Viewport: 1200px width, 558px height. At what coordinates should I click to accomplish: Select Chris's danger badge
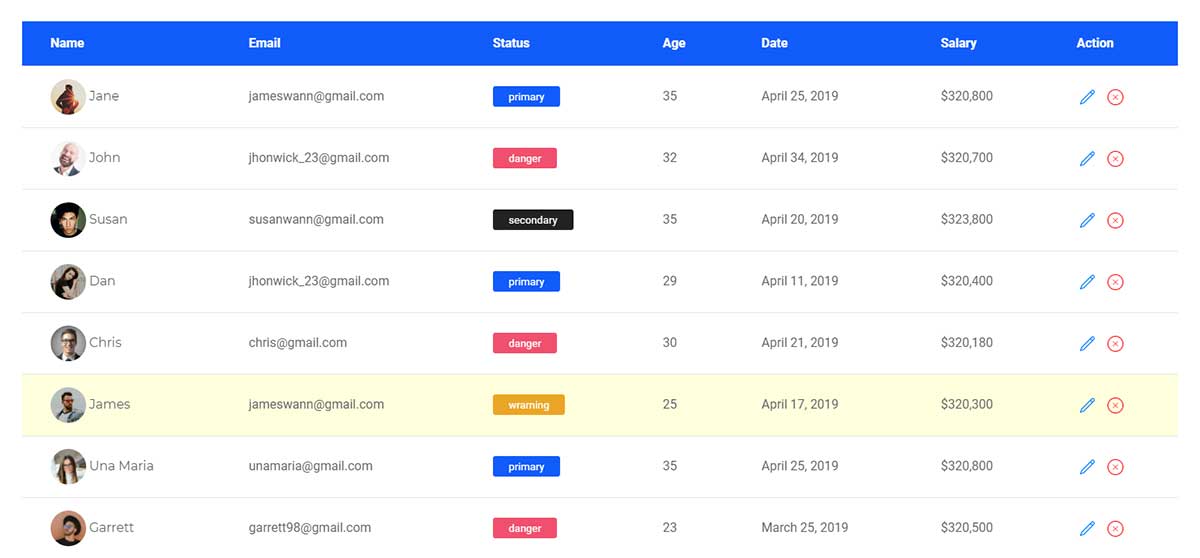tap(525, 343)
